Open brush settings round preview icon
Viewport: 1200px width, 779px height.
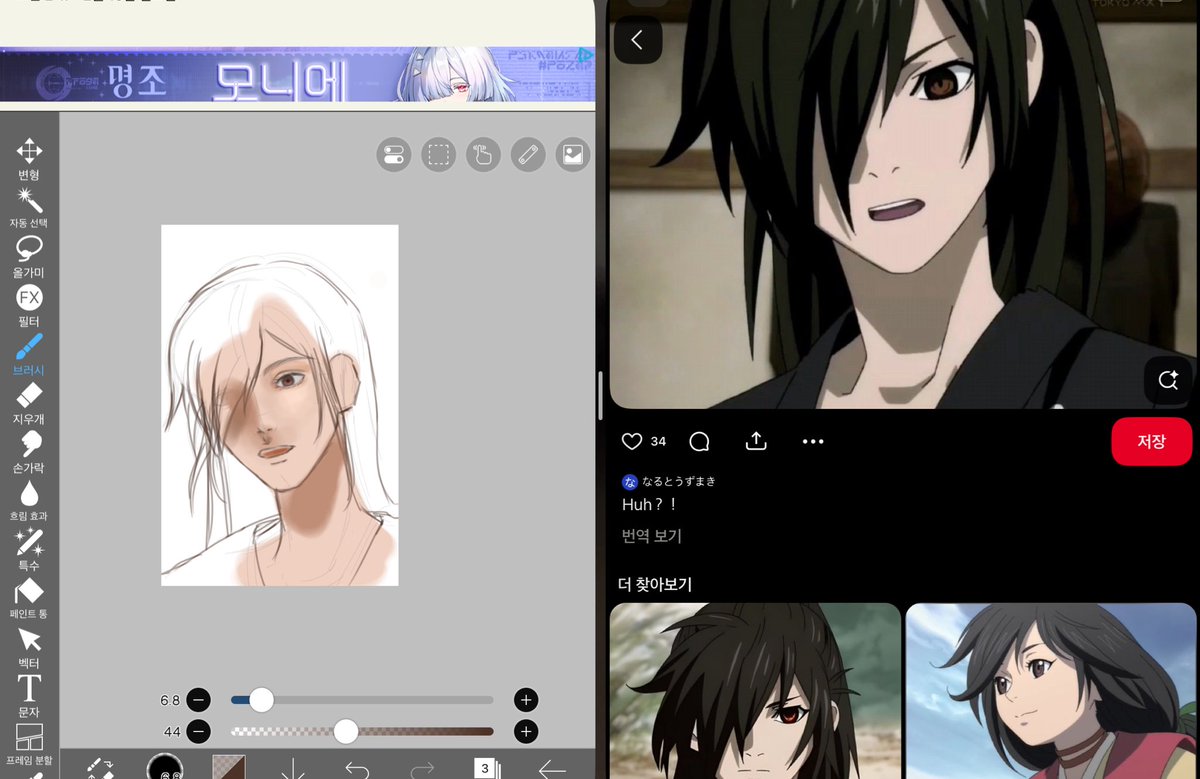pos(165,767)
